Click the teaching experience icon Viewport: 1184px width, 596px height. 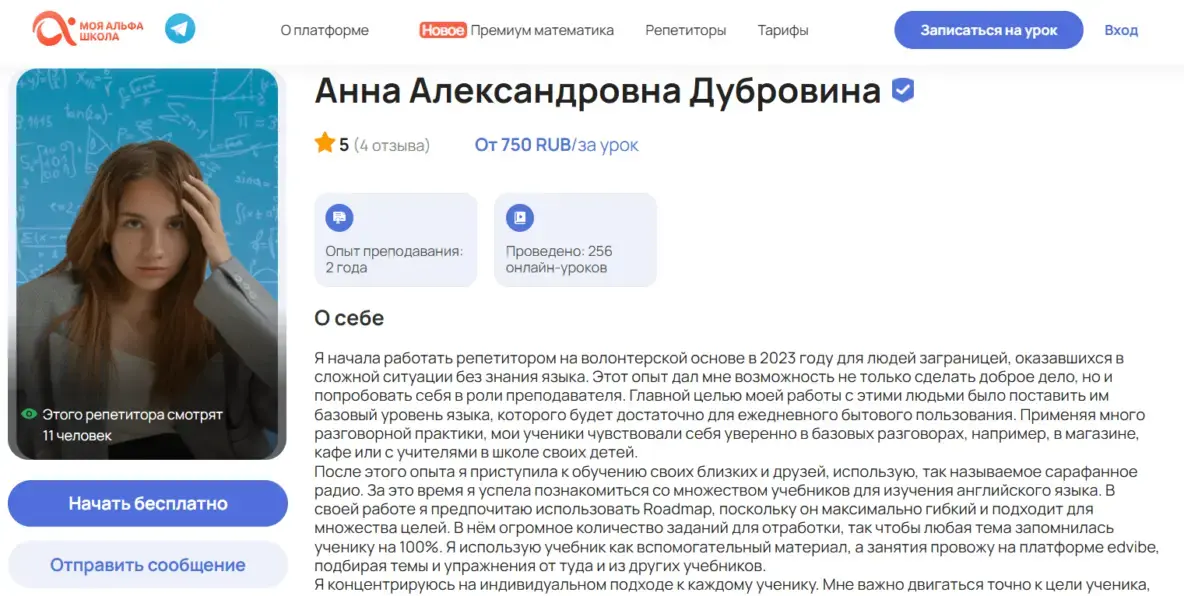tap(339, 217)
